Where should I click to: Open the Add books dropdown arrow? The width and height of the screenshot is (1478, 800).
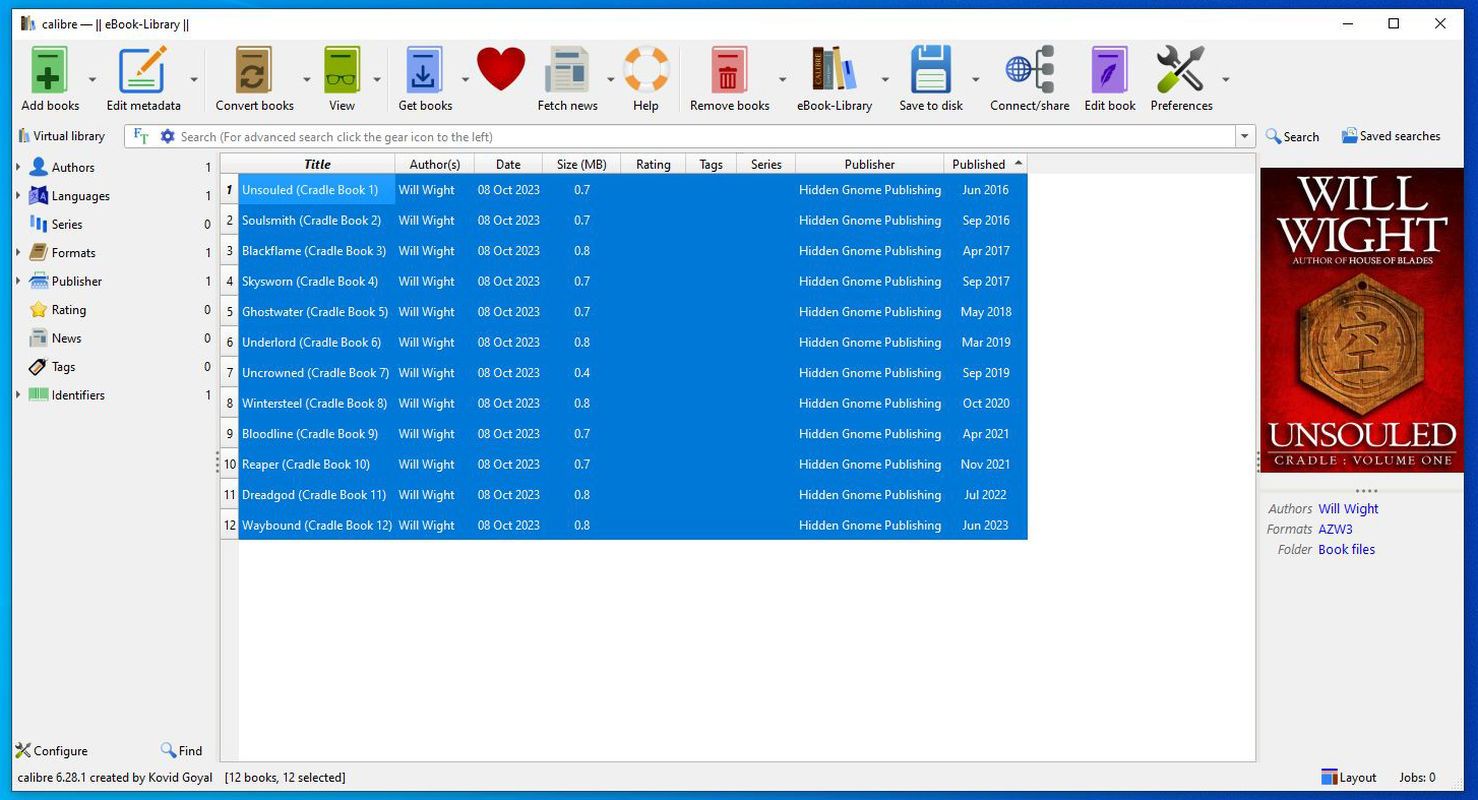pos(92,80)
